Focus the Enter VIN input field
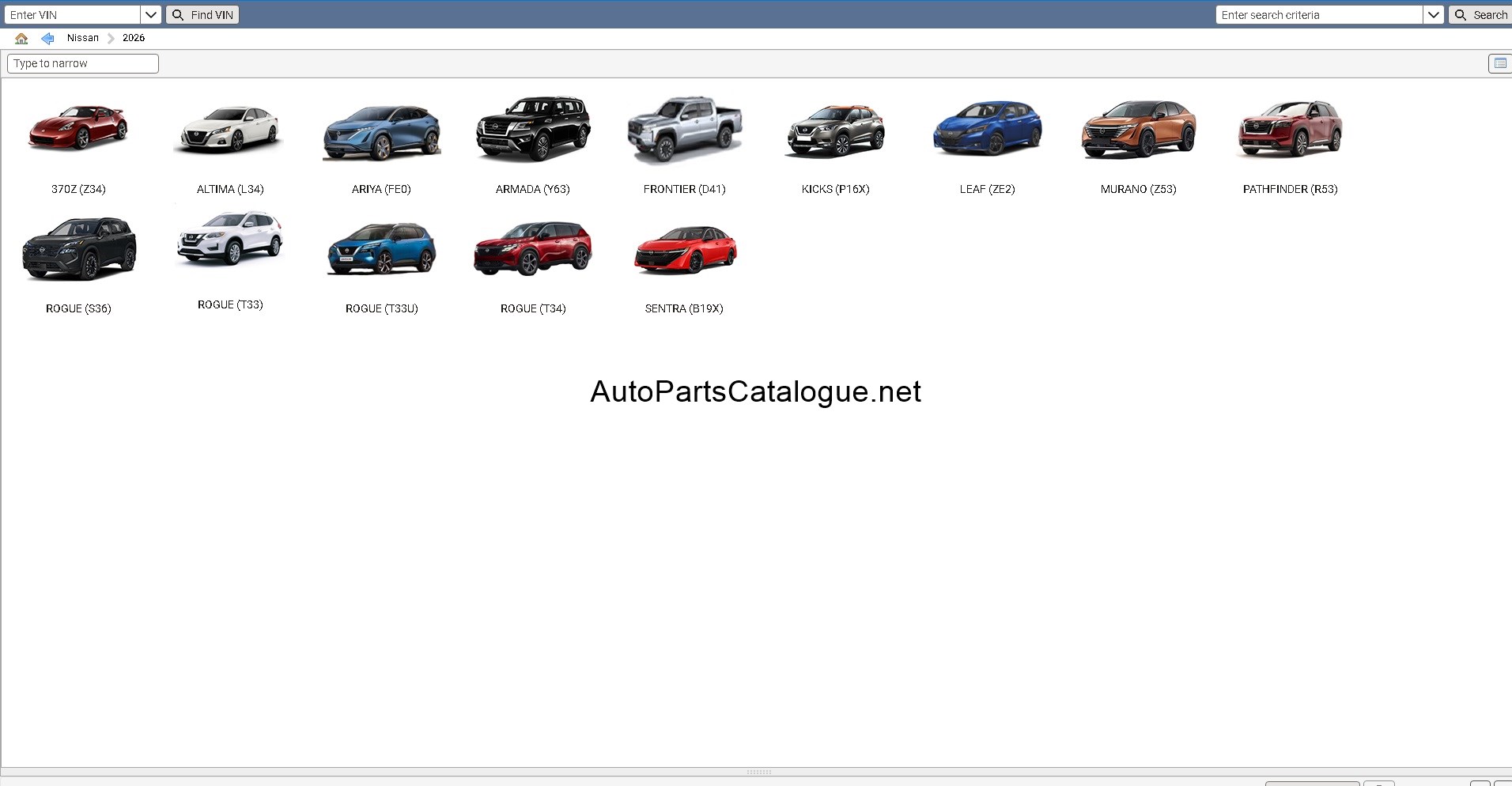 click(x=72, y=14)
